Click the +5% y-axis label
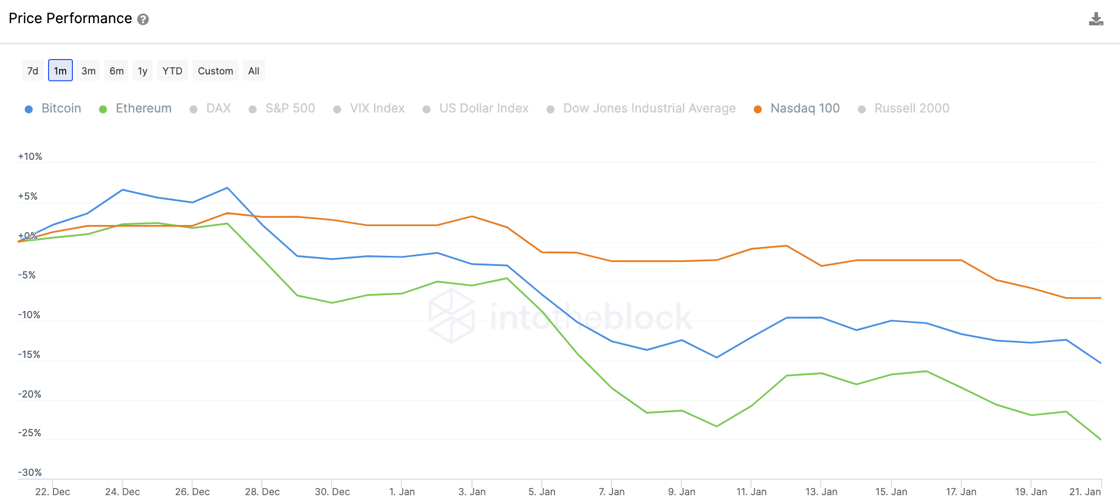This screenshot has height=504, width=1120. point(28,196)
